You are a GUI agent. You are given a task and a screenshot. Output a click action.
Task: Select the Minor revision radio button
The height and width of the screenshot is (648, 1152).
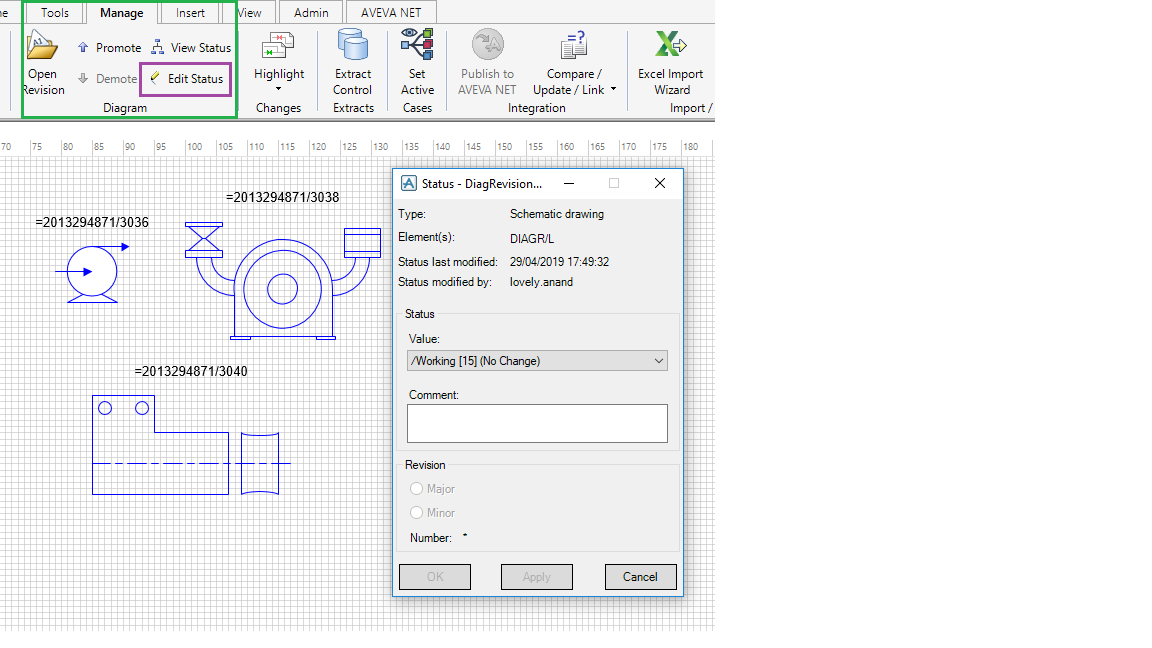416,512
